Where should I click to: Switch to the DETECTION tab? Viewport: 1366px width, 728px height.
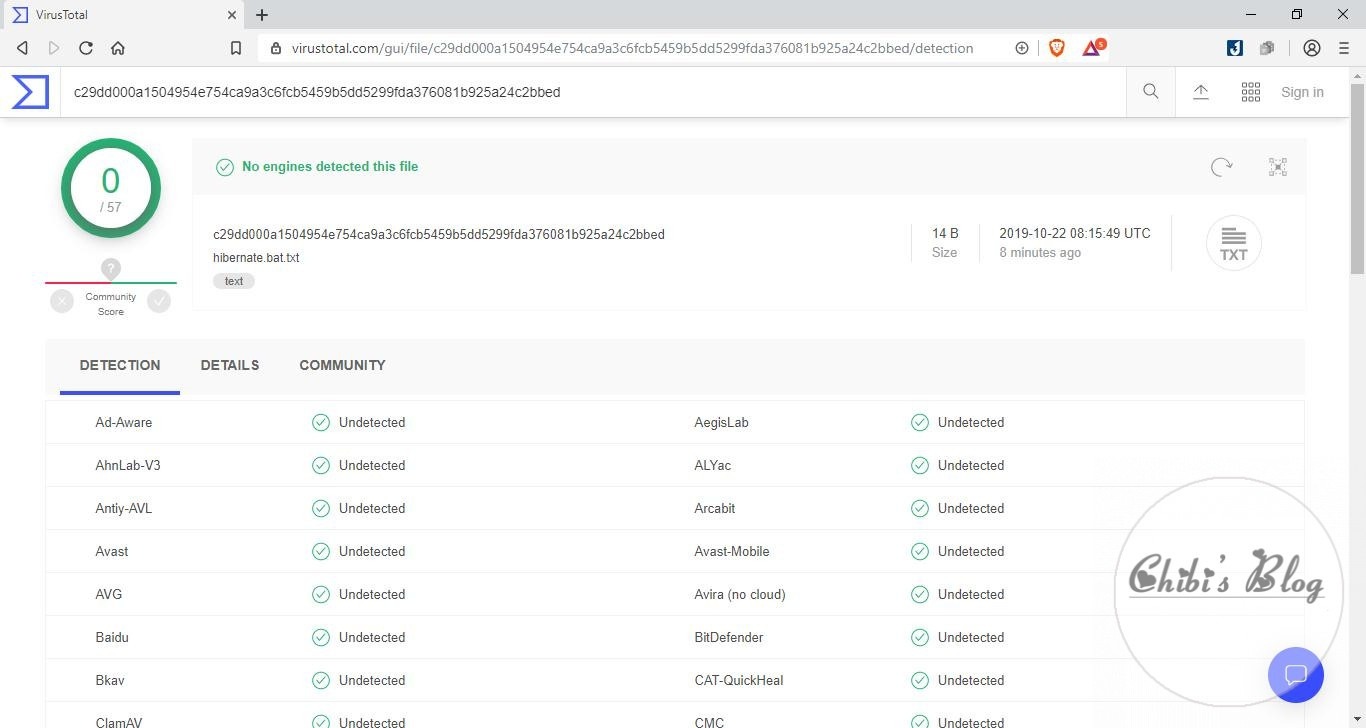(120, 365)
